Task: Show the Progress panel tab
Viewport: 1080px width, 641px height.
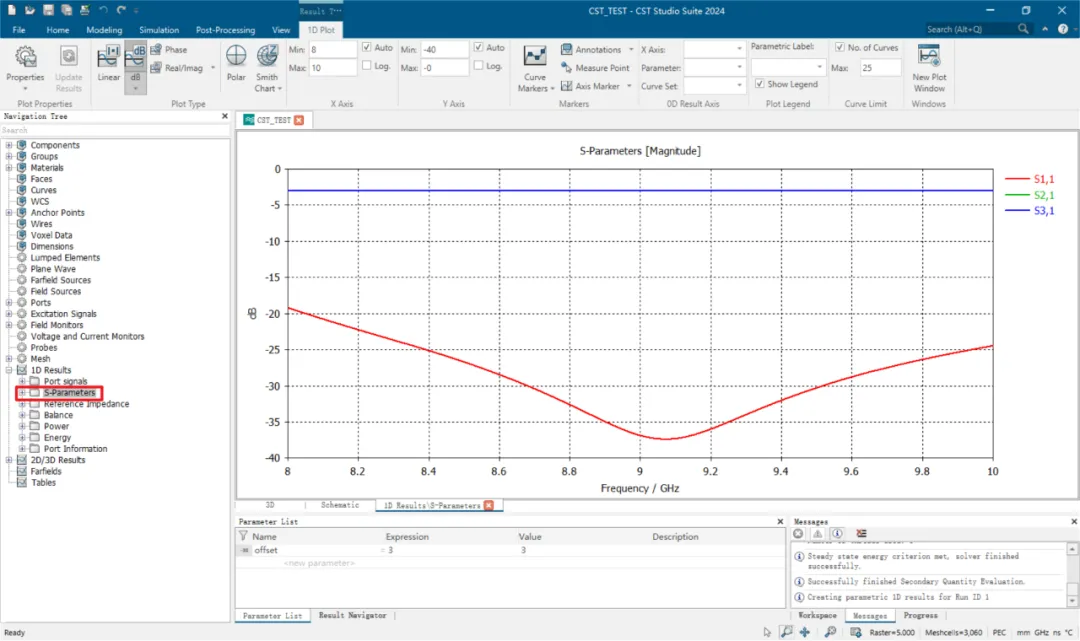Action: (920, 616)
